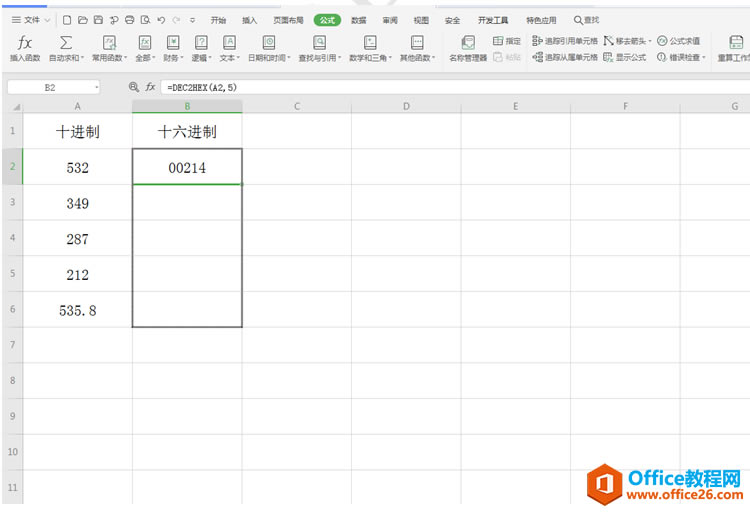Image resolution: width=750 pixels, height=512 pixels.
Task: Click cell A4 with value 287
Action: tap(77, 238)
